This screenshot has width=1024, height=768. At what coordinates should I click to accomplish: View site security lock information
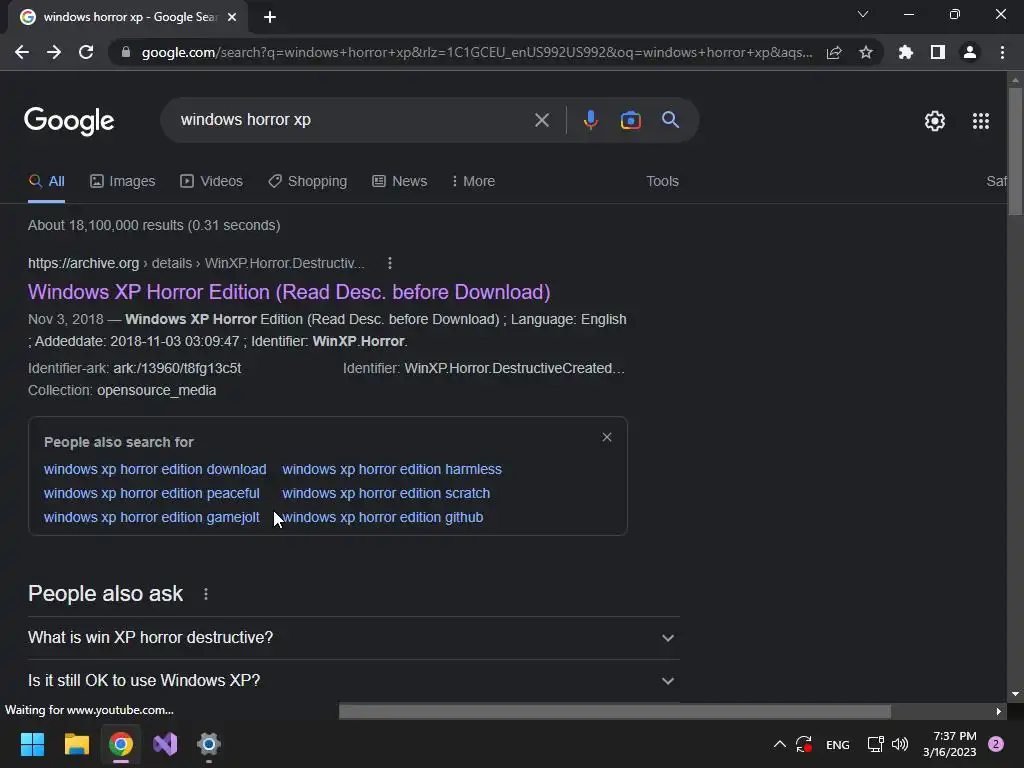(x=126, y=52)
